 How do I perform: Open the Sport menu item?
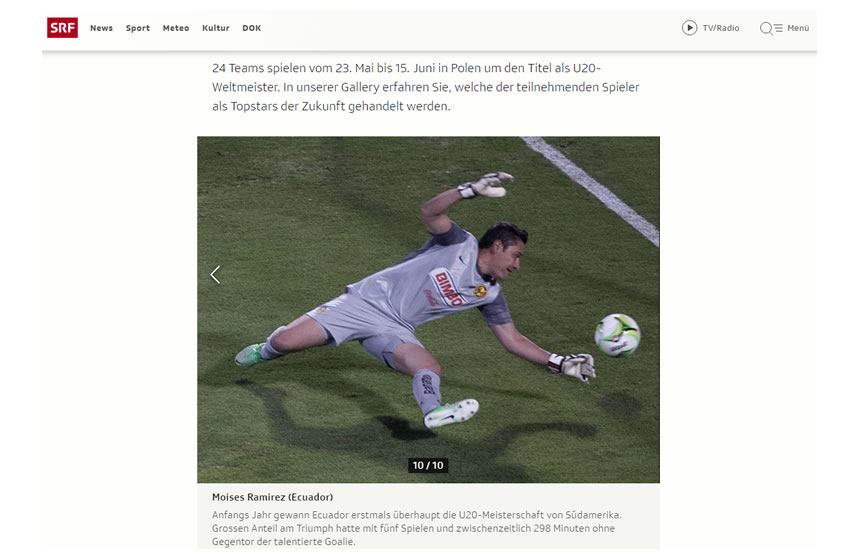point(138,28)
